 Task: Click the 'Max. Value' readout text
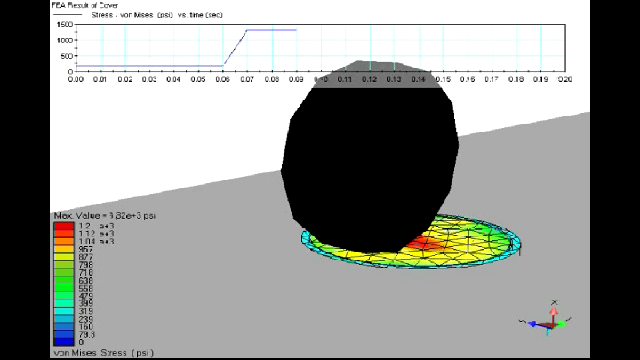pyautogui.click(x=104, y=216)
